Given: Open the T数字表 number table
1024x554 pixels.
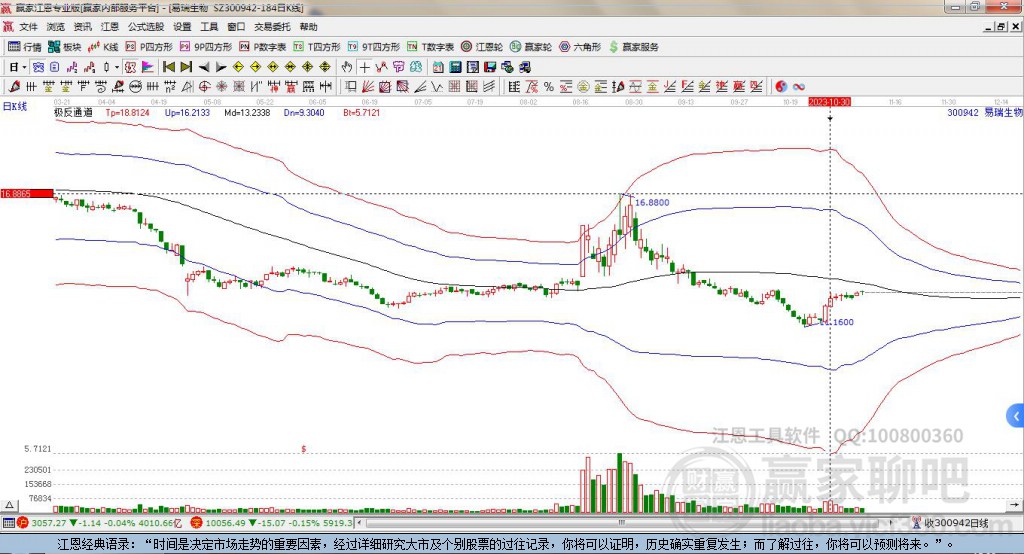Looking at the screenshot, I should point(430,47).
